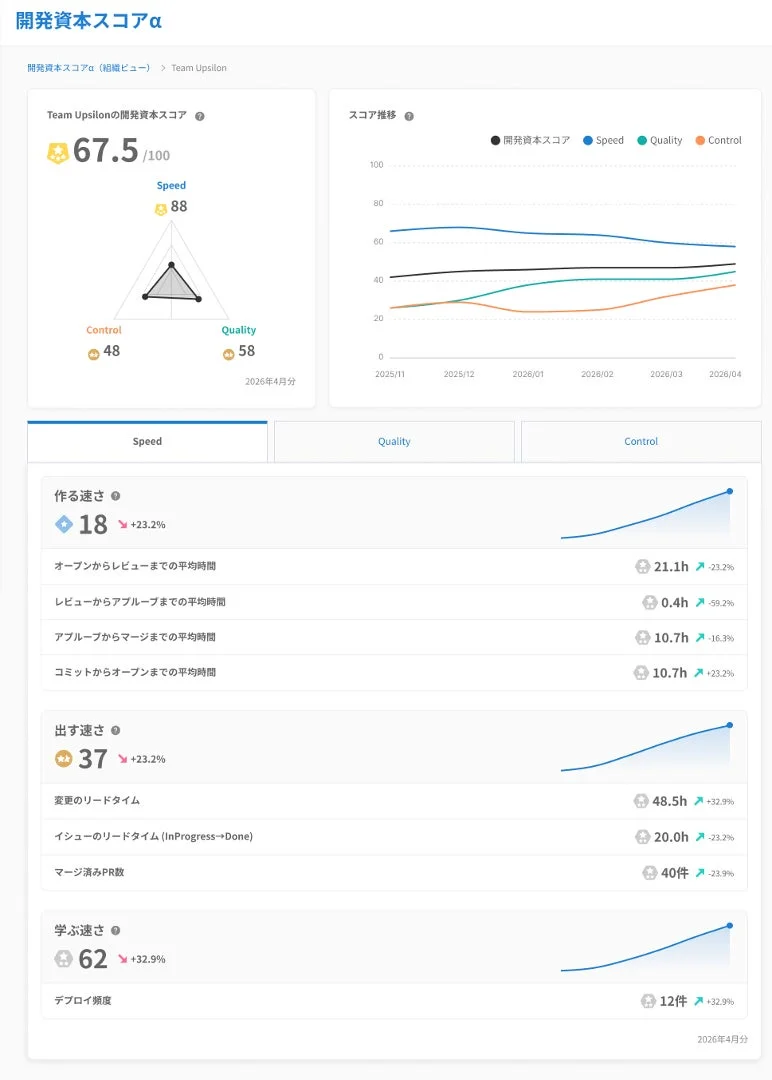Click the orange Control legend color dot
This screenshot has width=772, height=1080.
tap(700, 141)
